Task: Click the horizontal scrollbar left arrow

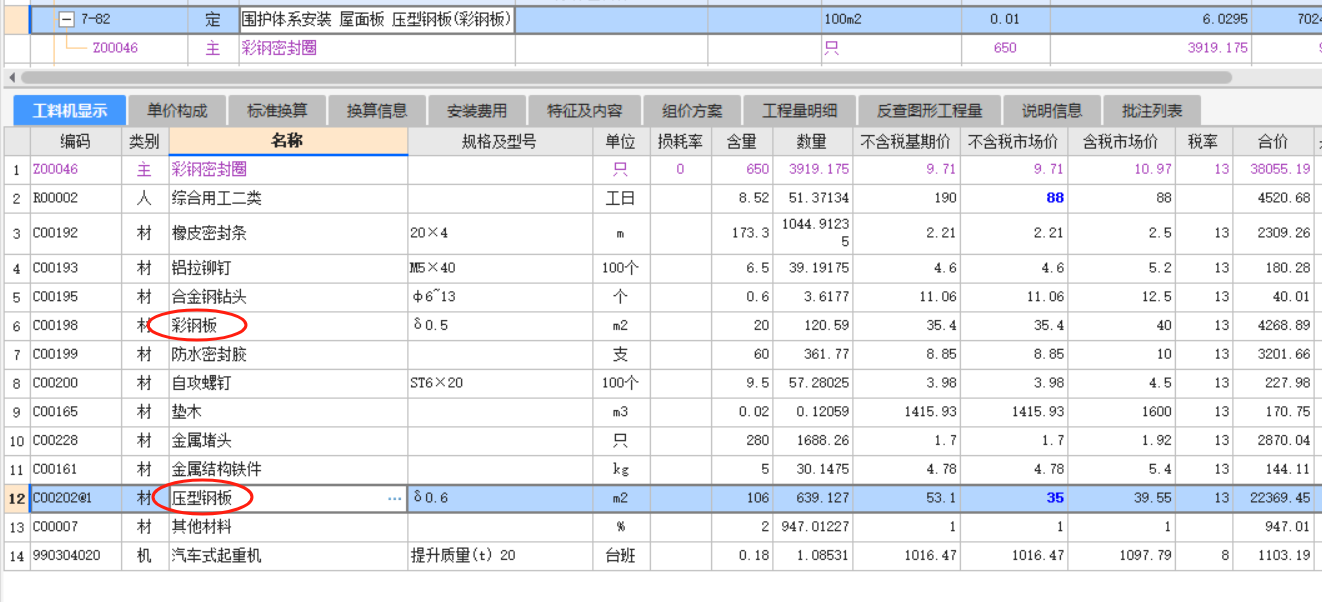Action: coord(12,77)
